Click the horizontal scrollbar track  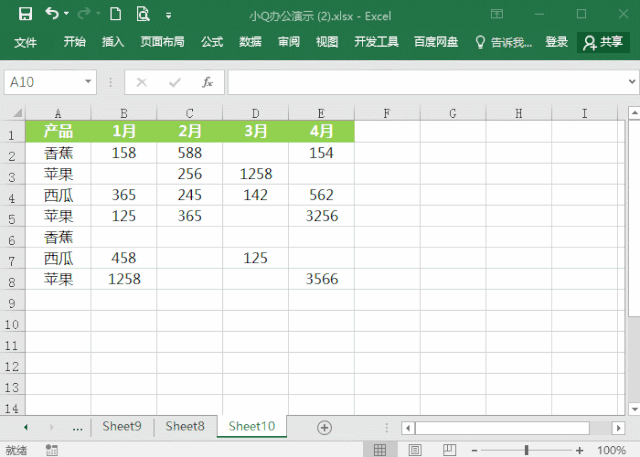coord(600,428)
